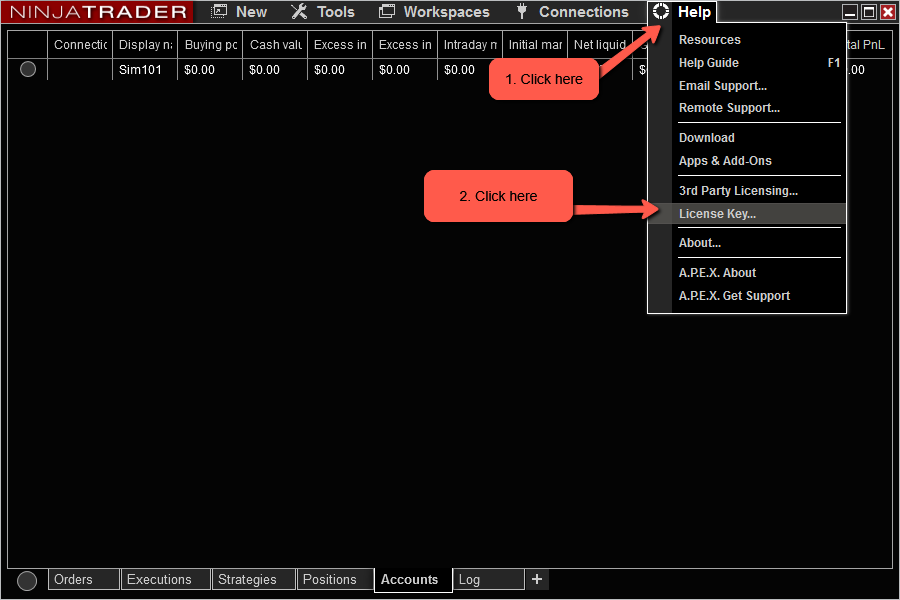Click the Tools wrench icon

coord(299,11)
